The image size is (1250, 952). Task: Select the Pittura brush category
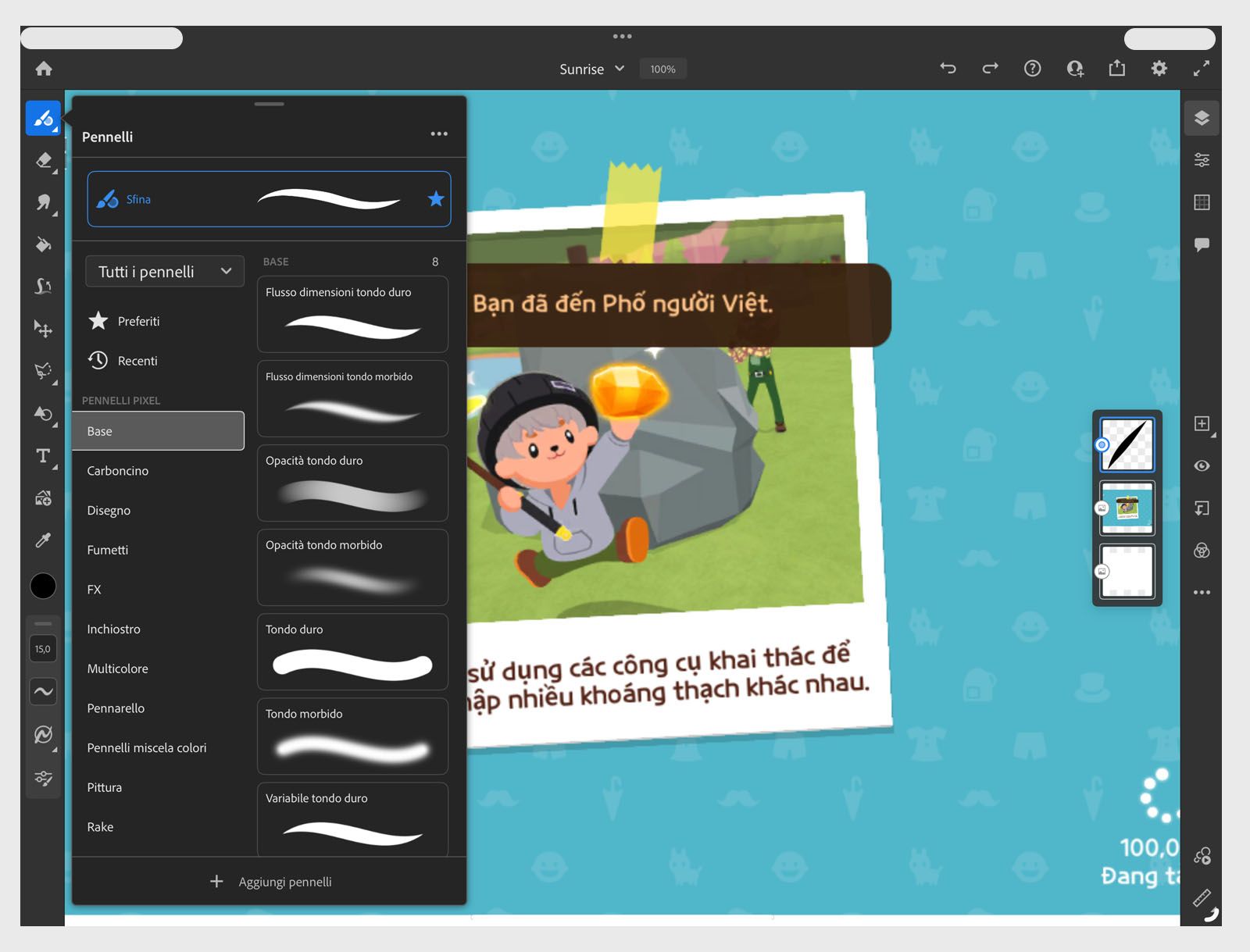point(158,787)
